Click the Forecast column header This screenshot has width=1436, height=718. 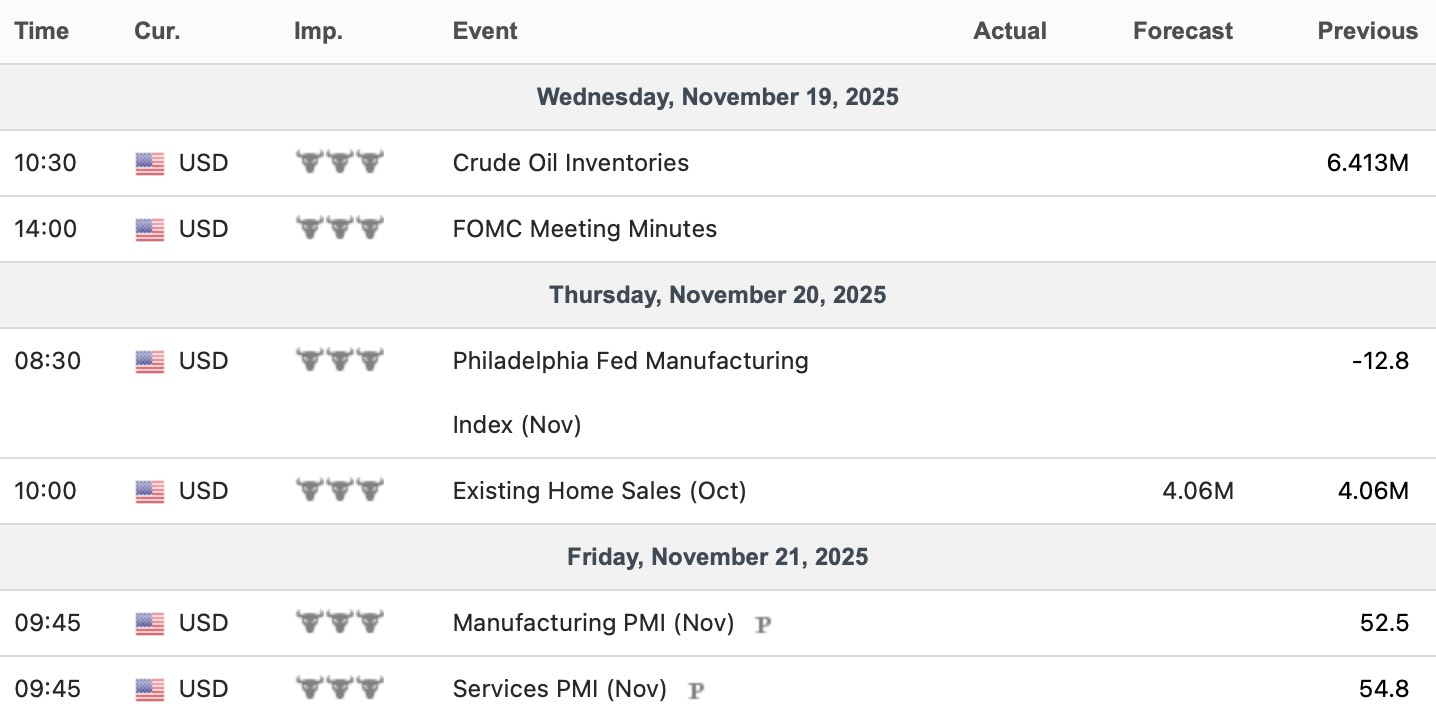(x=1182, y=31)
